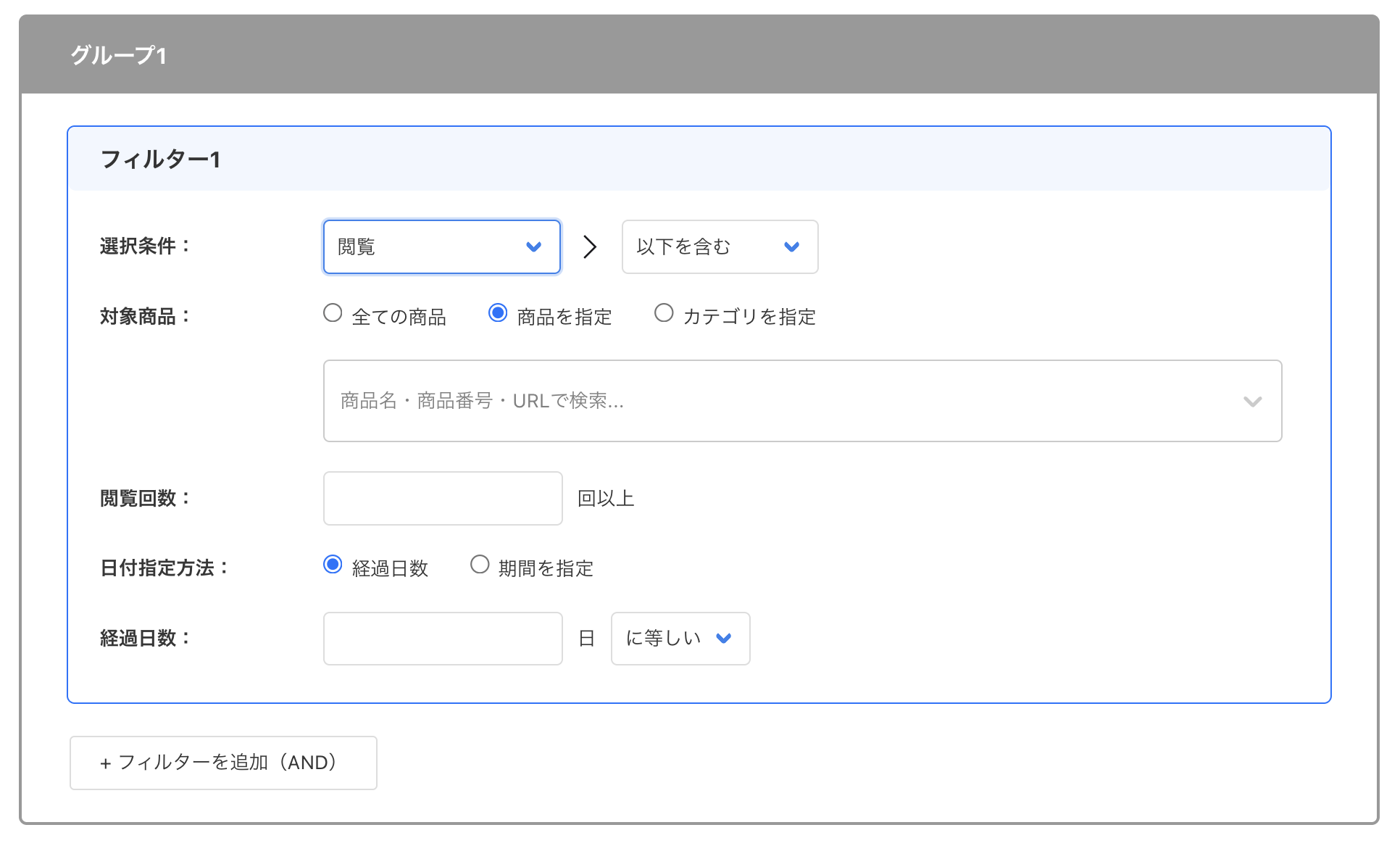This screenshot has height=867, width=1400.
Task: Click the arrow icon between the two condition dropdowns
Action: [x=591, y=246]
